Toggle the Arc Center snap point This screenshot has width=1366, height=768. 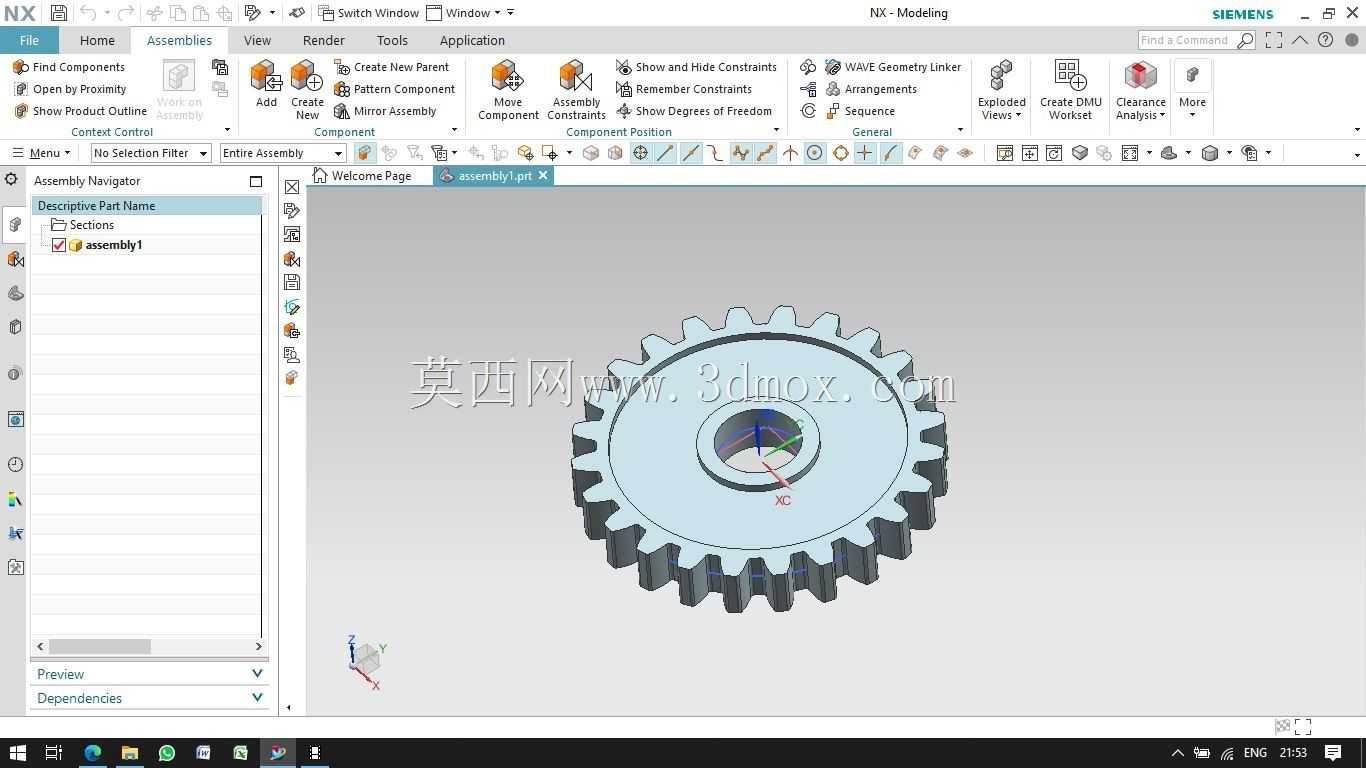point(815,153)
